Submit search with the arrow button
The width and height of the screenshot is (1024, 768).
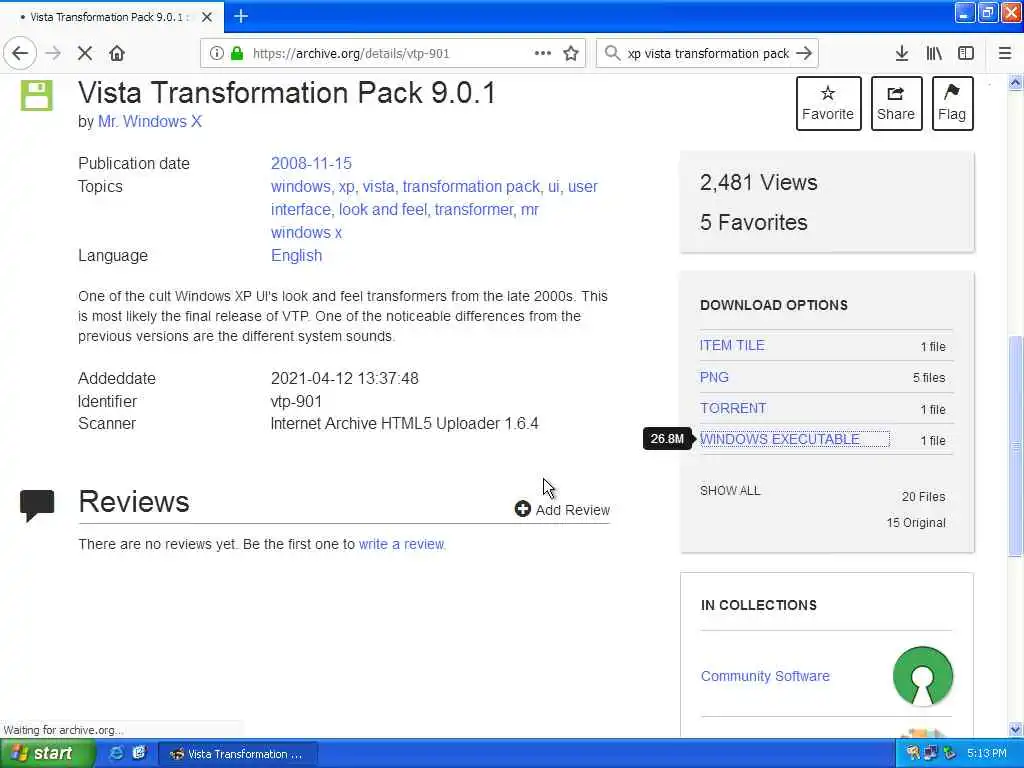[x=805, y=54]
